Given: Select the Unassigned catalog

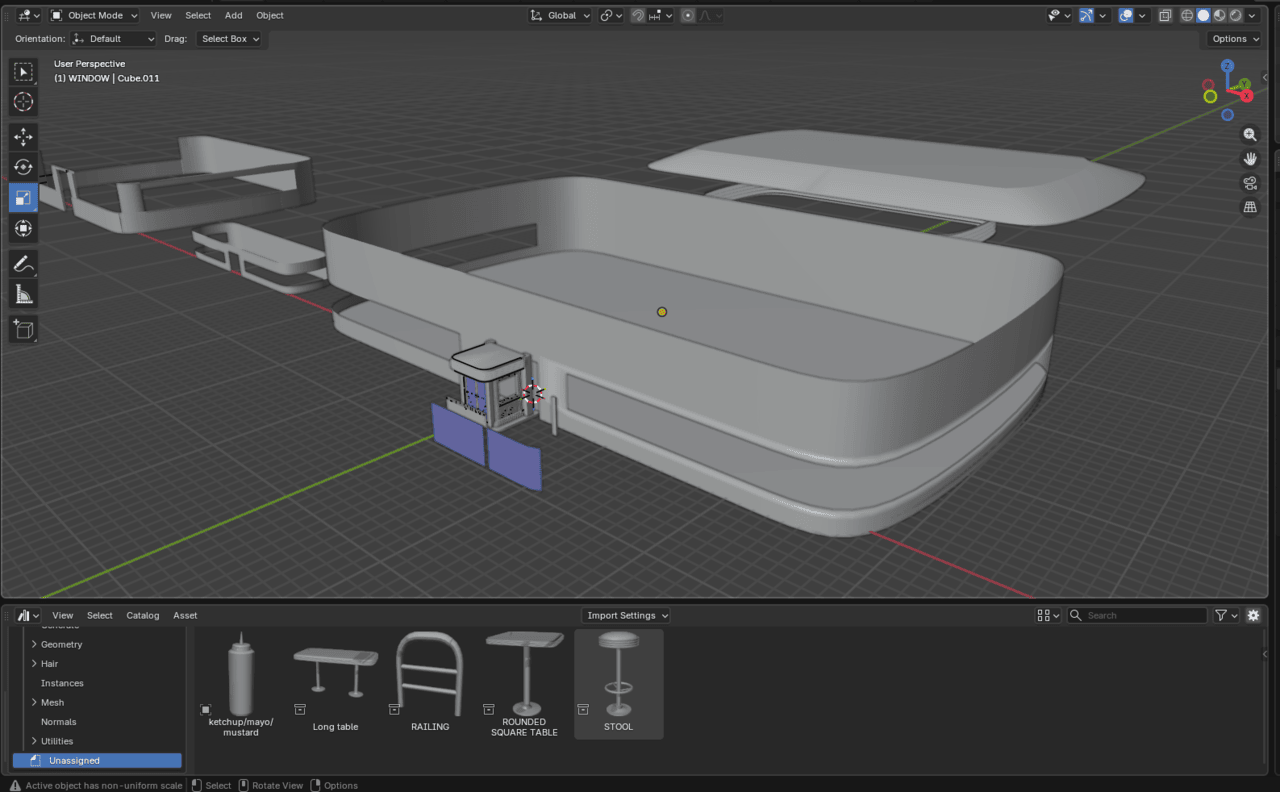Looking at the screenshot, I should pyautogui.click(x=97, y=760).
